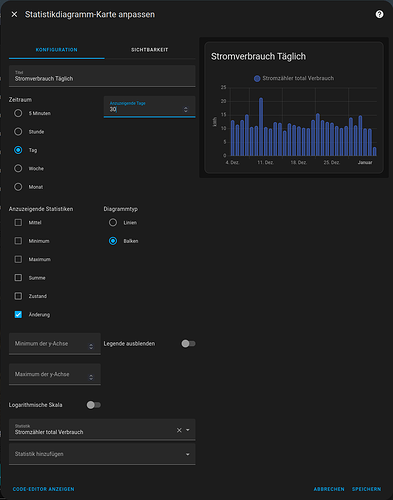Click the Januar axis label
This screenshot has width=393, height=500.
[x=365, y=163]
